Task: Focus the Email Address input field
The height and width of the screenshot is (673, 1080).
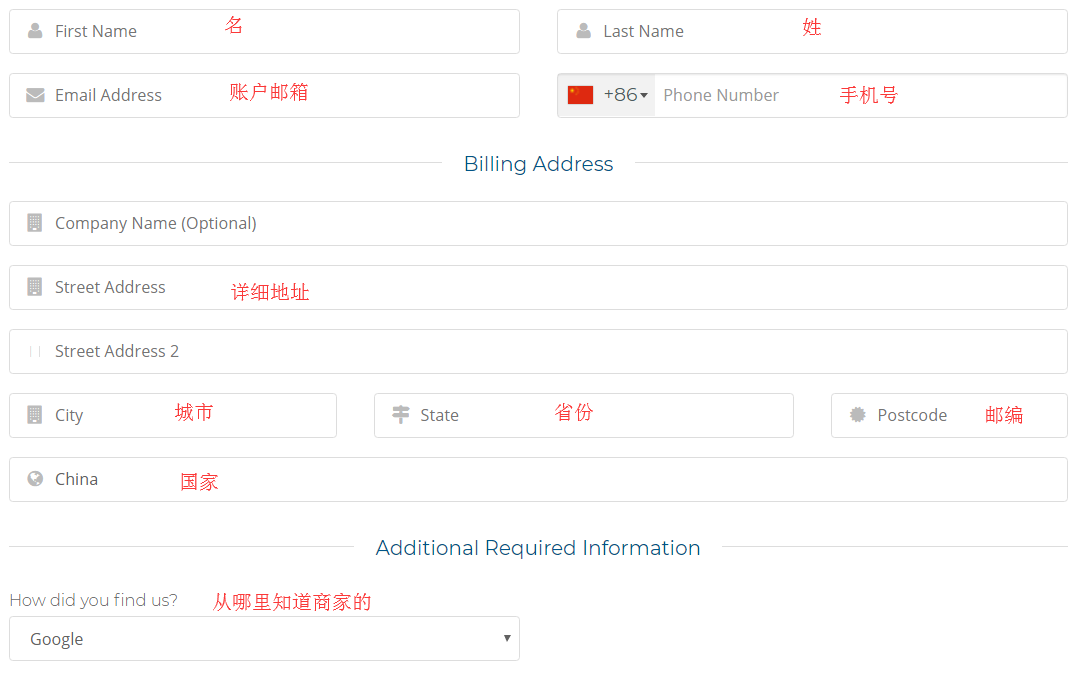Action: (264, 96)
